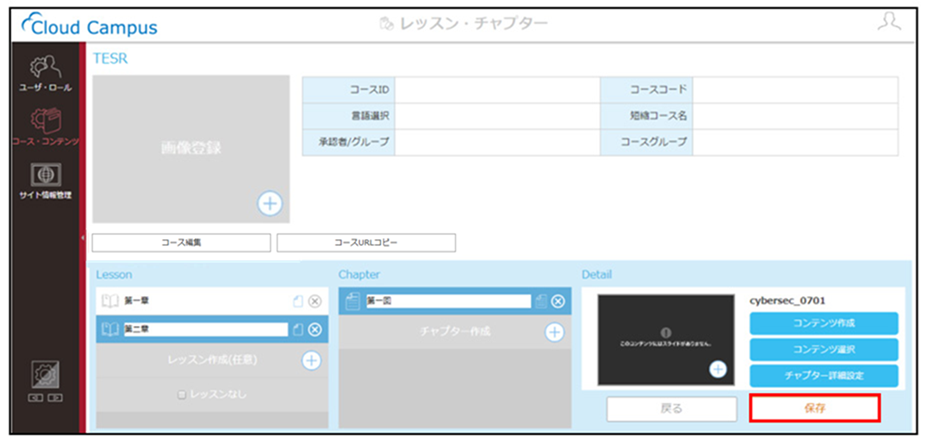Copy the 第二章 lesson with its page icon
Screen dimensions: 925x444
(299, 329)
